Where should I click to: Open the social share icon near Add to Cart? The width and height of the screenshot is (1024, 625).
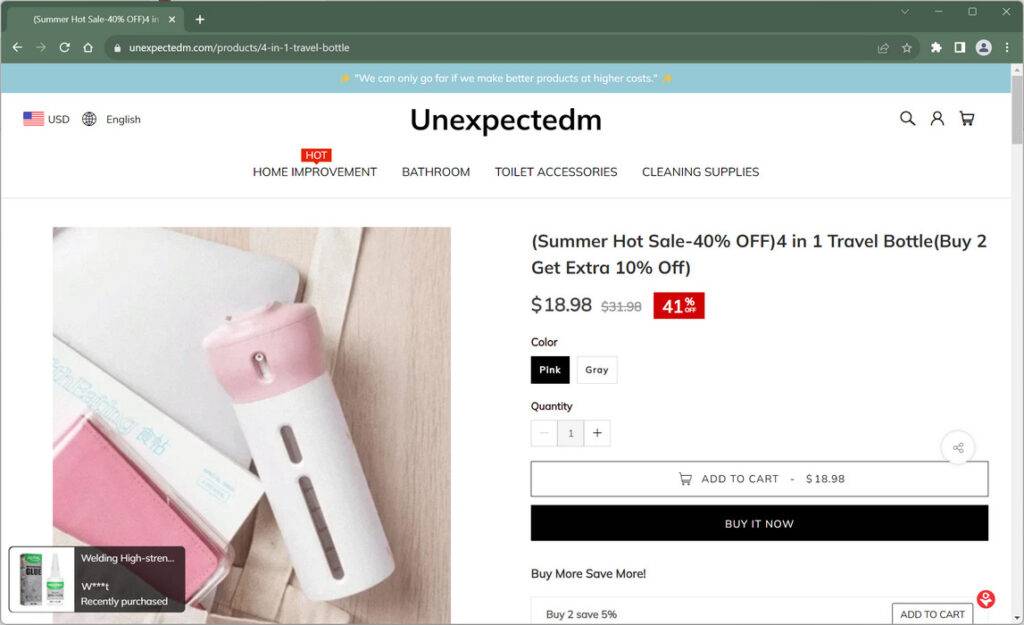pyautogui.click(x=958, y=448)
